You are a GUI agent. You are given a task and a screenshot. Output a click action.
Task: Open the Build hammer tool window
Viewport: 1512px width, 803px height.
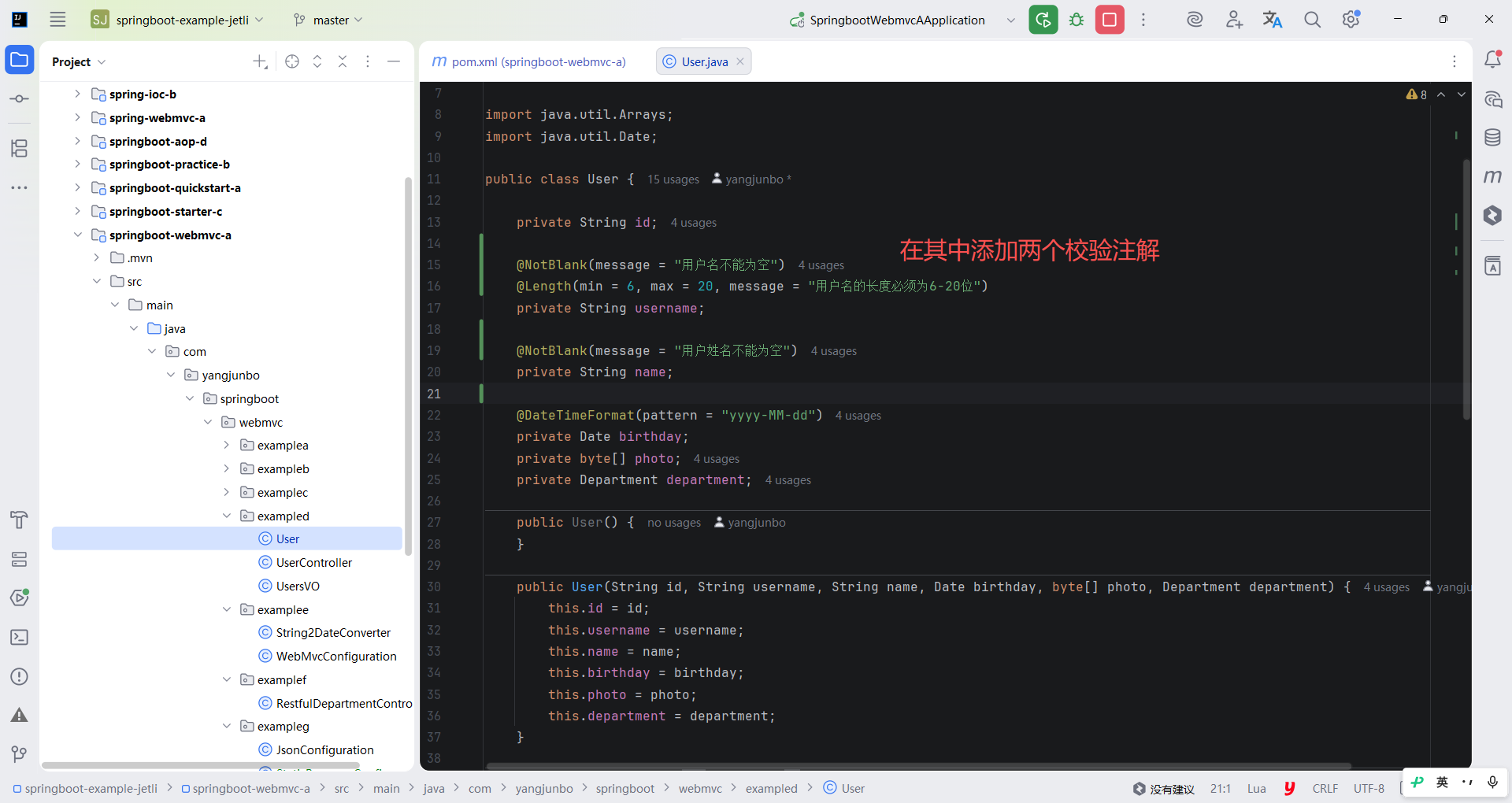point(20,520)
